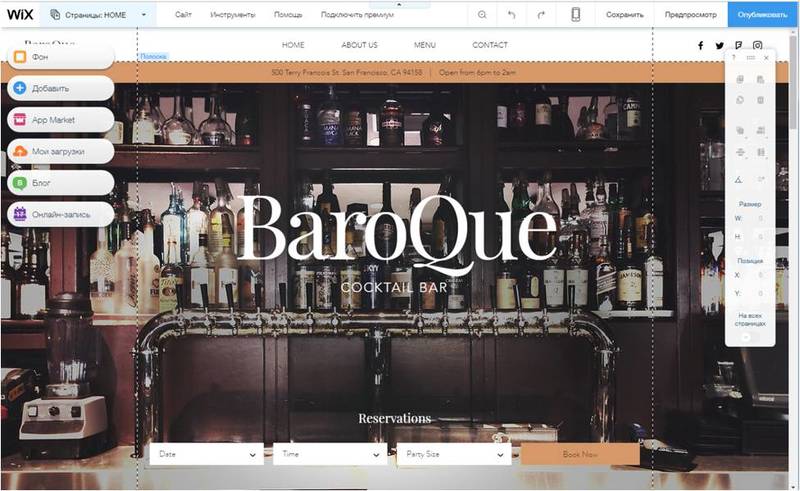Click the Добавить add elements button
This screenshot has width=800, height=491.
point(58,88)
